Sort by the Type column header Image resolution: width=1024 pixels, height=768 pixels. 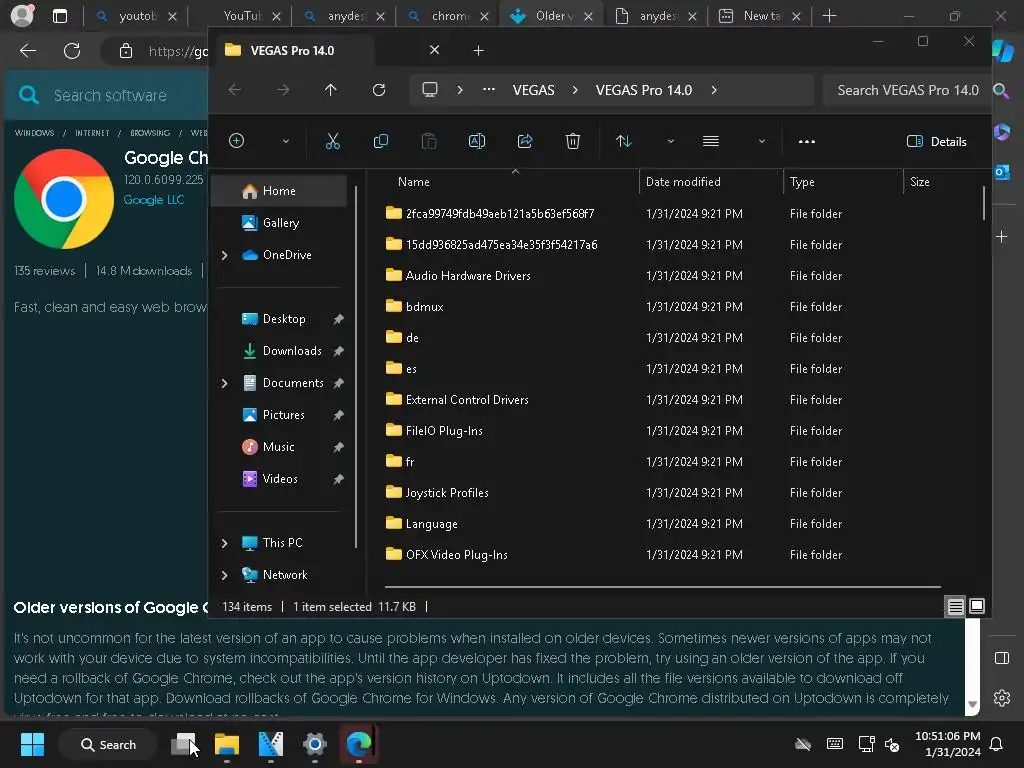(x=802, y=182)
